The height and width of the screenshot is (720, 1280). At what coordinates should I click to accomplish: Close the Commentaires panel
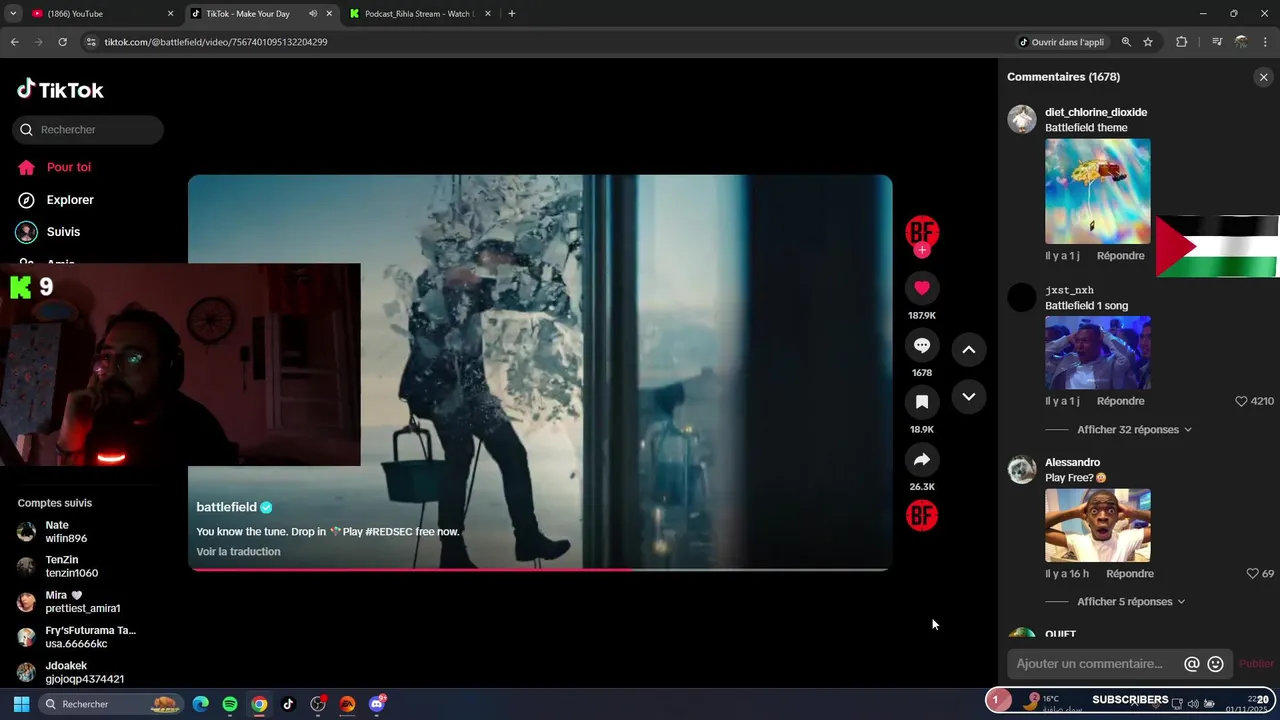click(x=1263, y=77)
